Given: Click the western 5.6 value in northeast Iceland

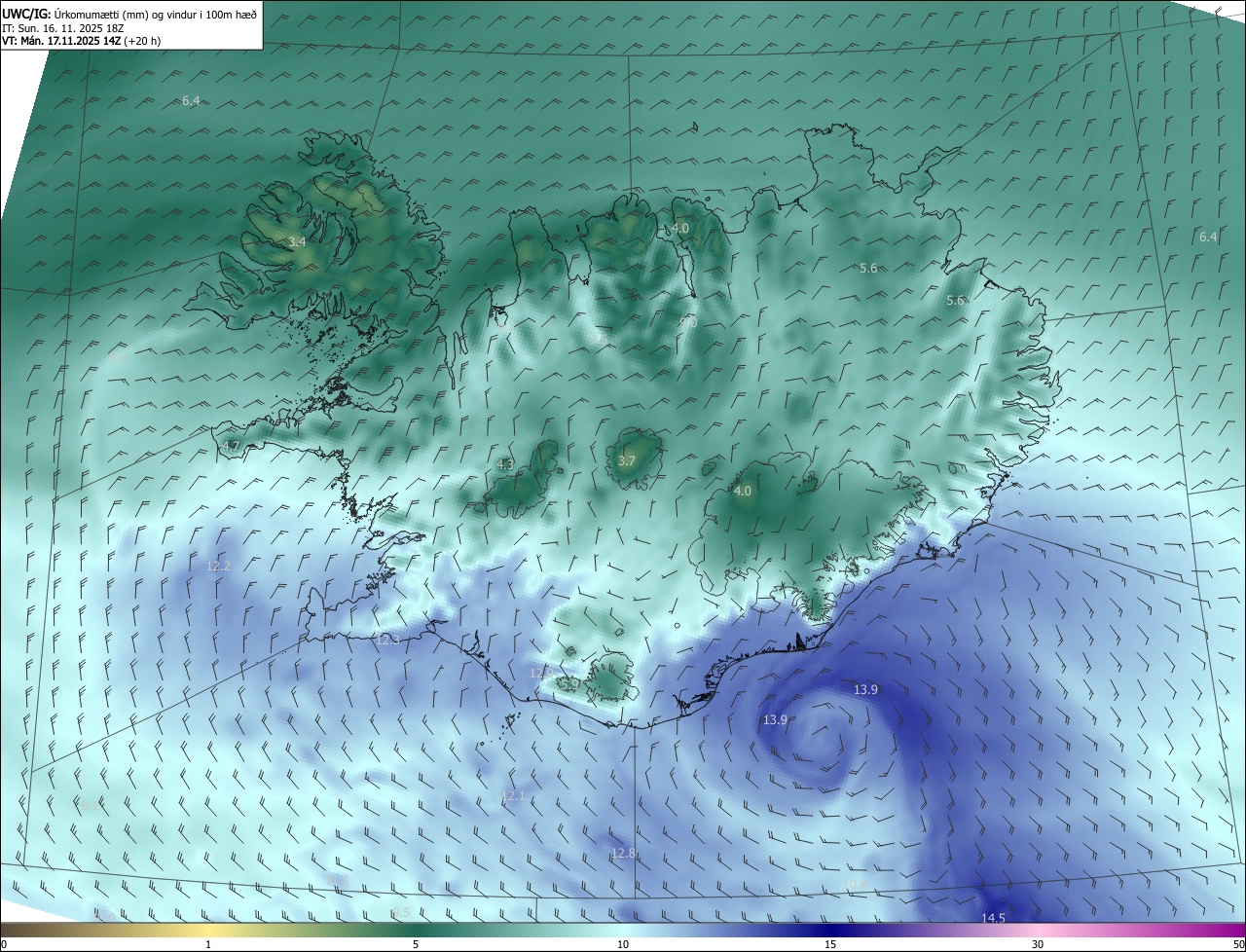Looking at the screenshot, I should tap(868, 268).
